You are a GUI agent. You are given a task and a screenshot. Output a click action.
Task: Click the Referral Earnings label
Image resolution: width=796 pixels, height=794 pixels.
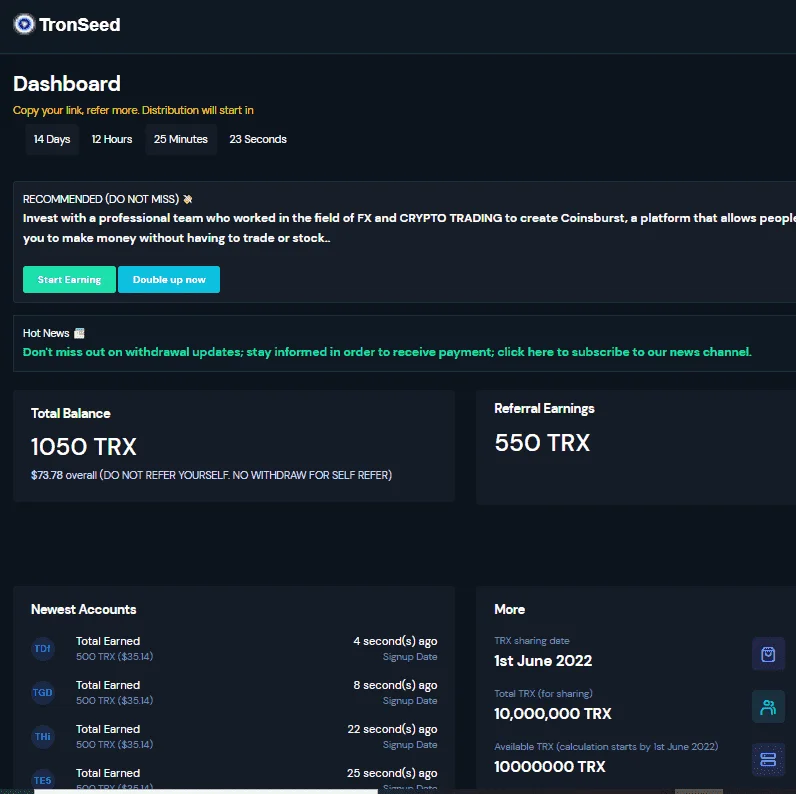tap(544, 409)
